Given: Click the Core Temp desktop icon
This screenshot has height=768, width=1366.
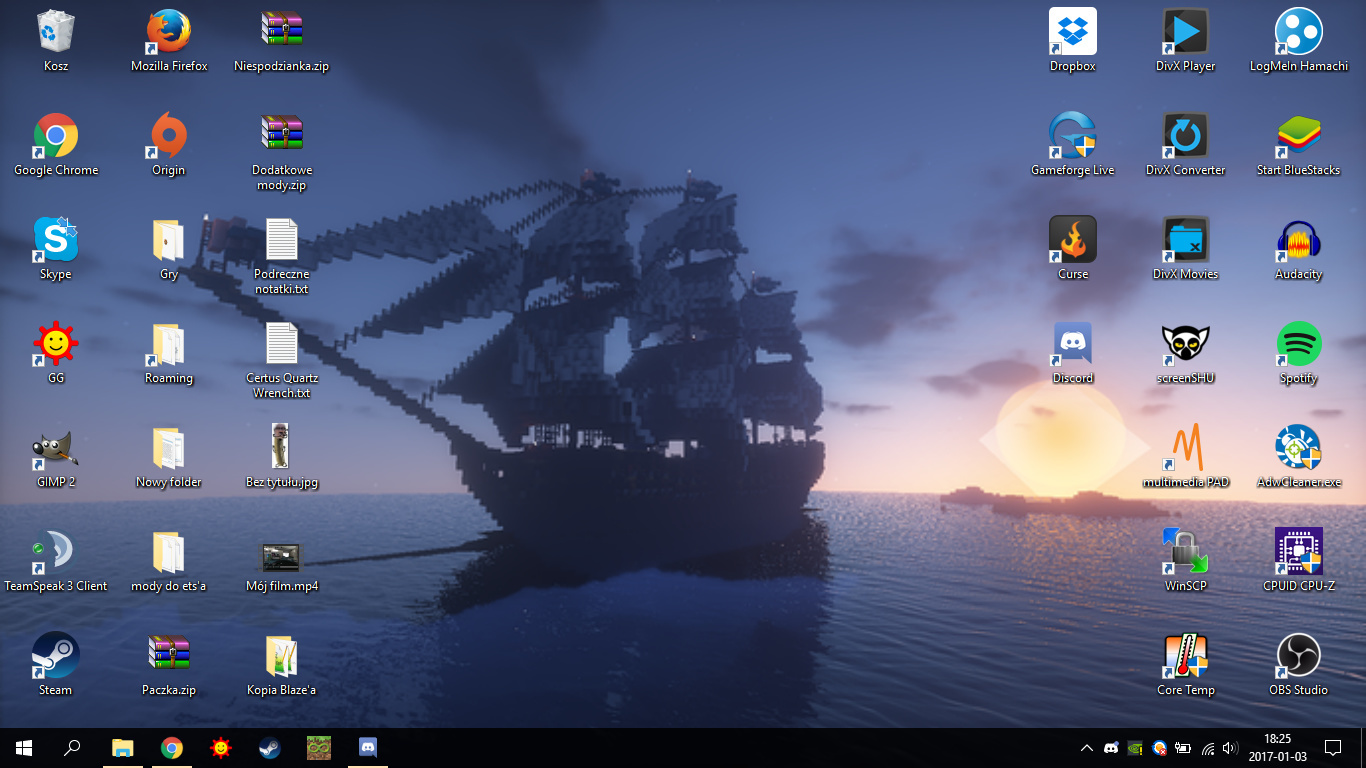Looking at the screenshot, I should [1185, 656].
